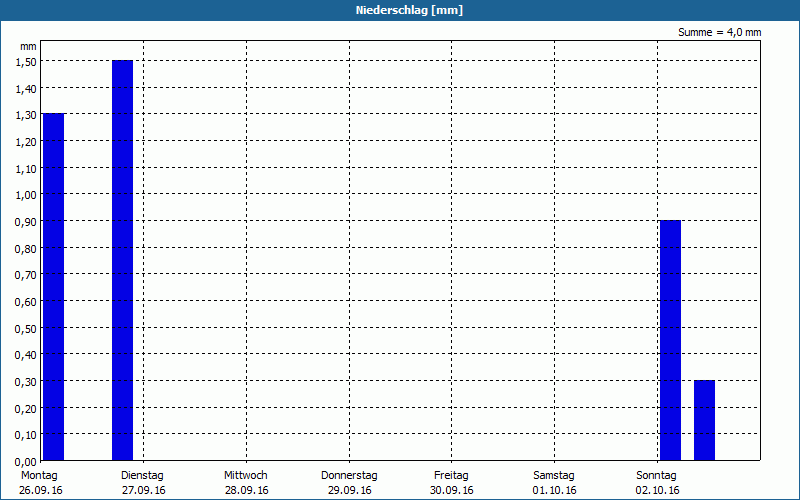Click the 1,10 y-axis value
The width and height of the screenshot is (800, 500).
click(x=26, y=168)
